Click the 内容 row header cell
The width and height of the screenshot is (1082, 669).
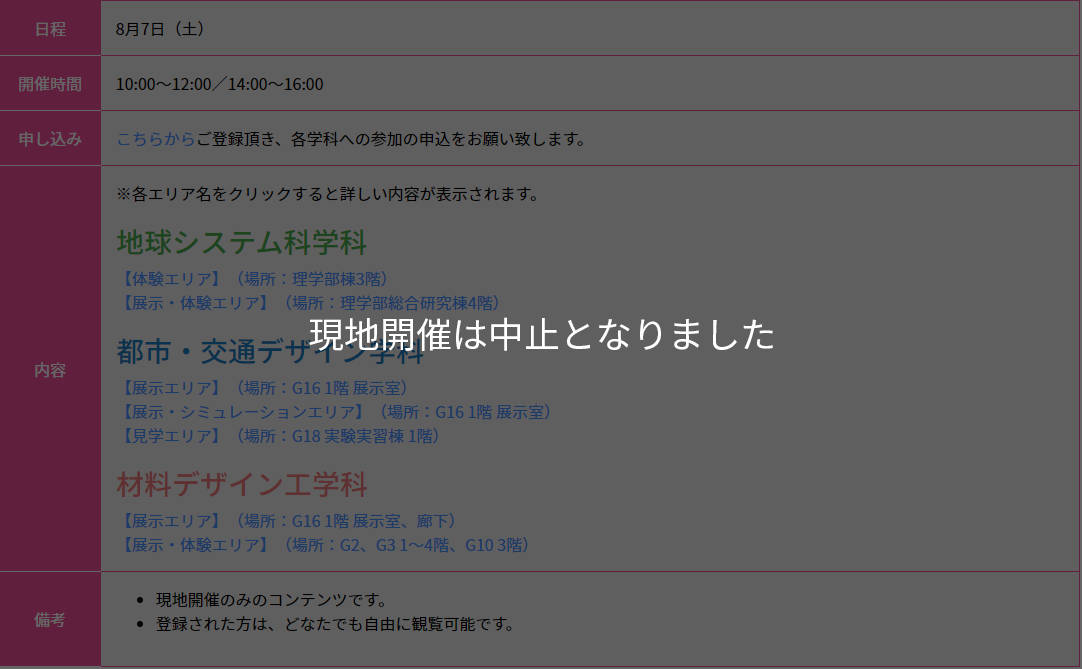50,369
